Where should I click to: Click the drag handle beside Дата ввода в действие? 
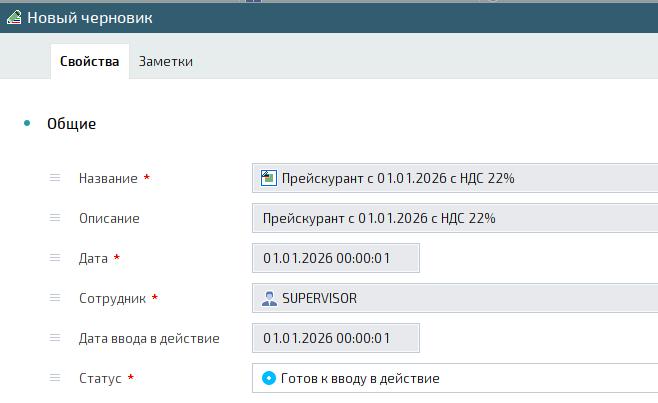coord(56,338)
